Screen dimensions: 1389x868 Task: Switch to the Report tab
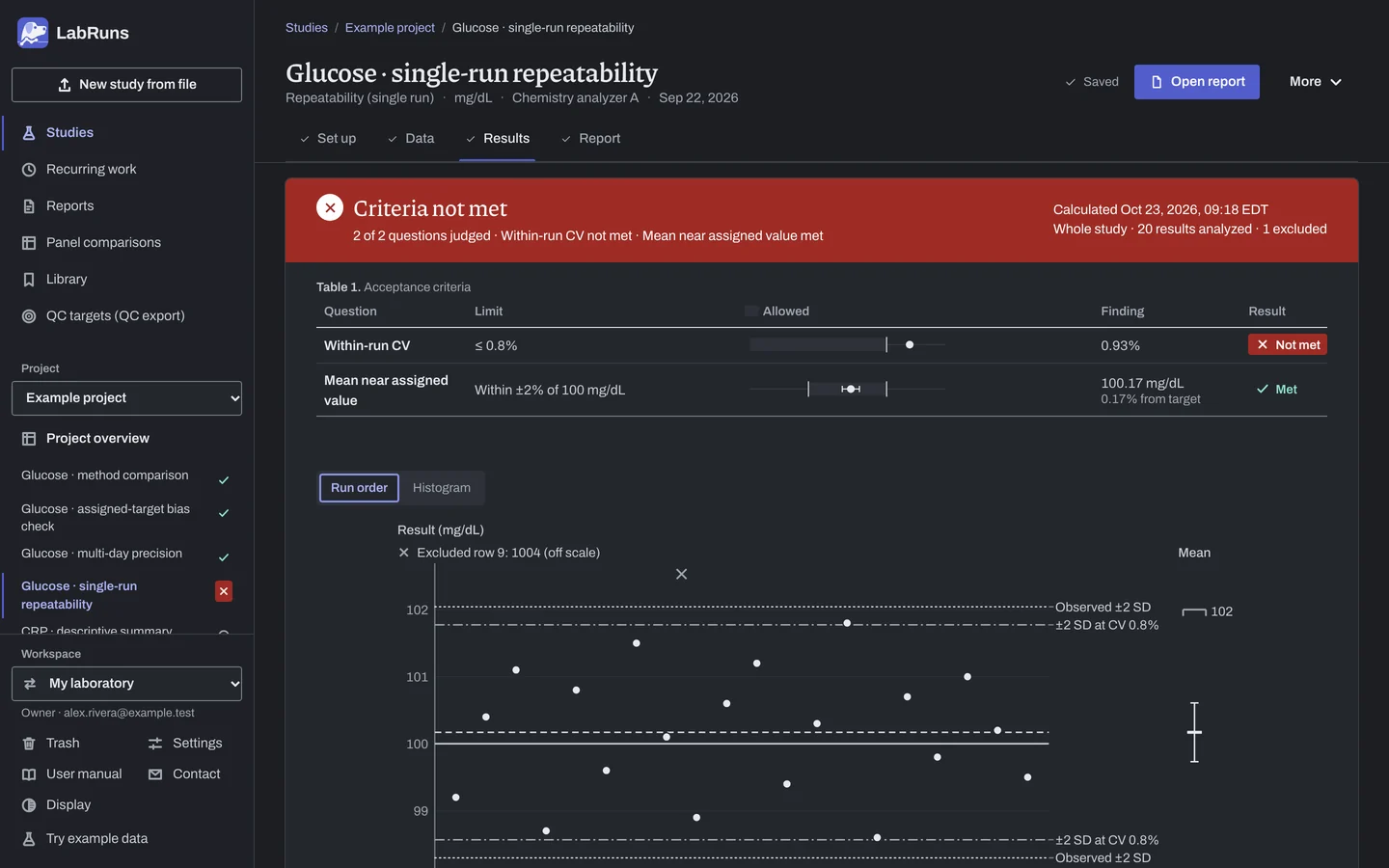tap(590, 139)
